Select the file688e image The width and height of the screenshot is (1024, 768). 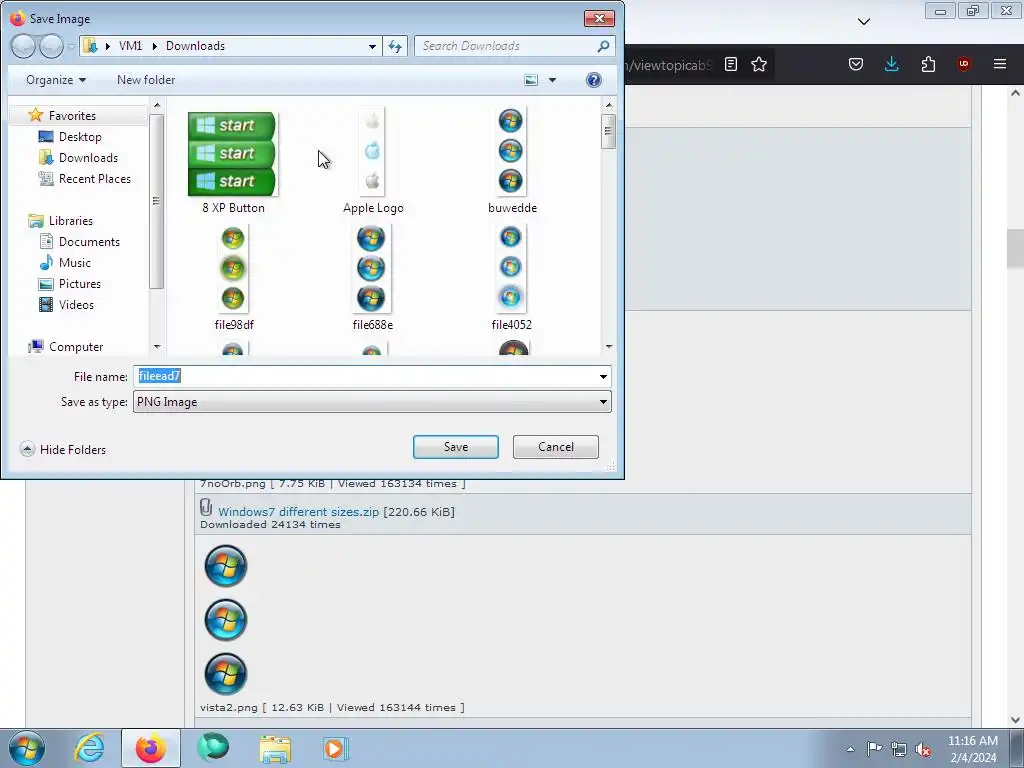(371, 268)
